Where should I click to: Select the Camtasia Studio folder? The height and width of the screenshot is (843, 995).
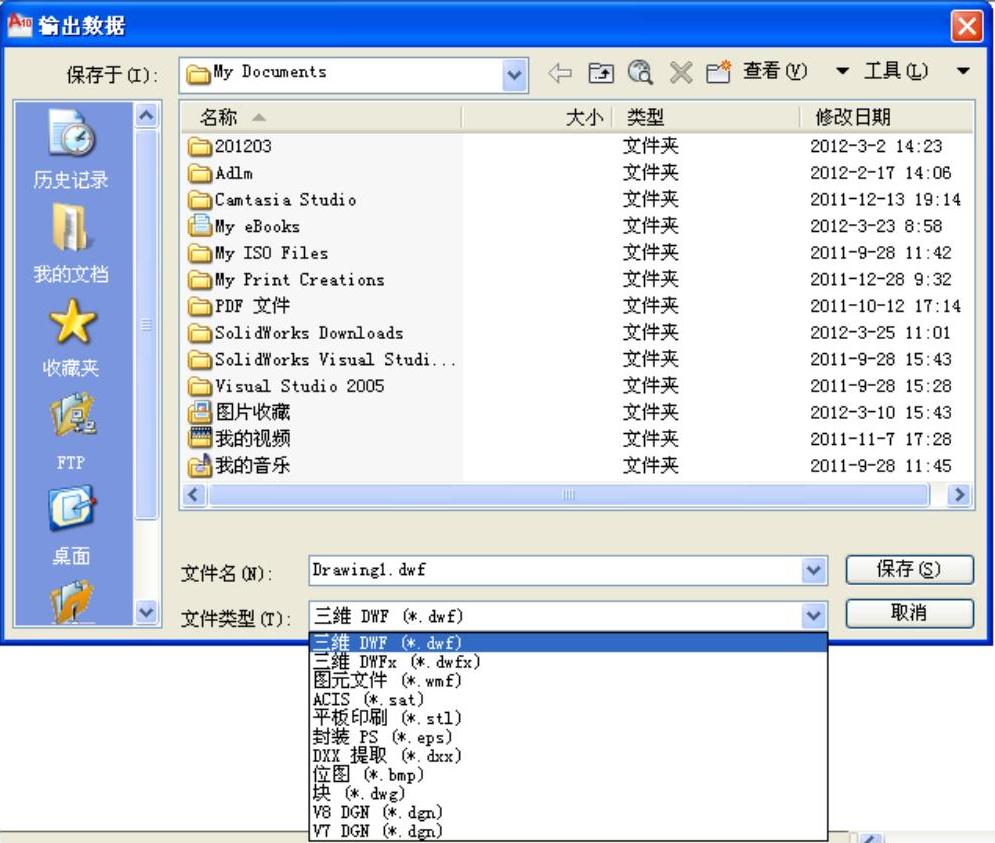tap(285, 200)
